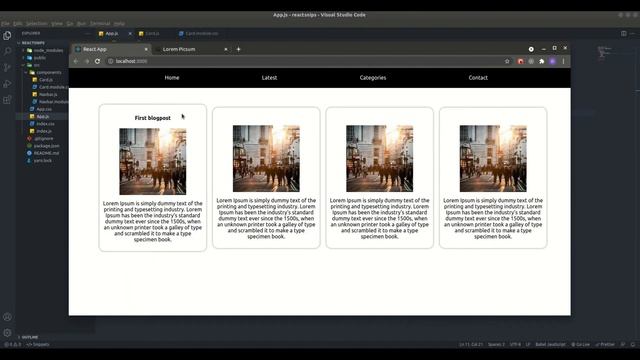Open a new browser tab with the plus button

[x=238, y=49]
